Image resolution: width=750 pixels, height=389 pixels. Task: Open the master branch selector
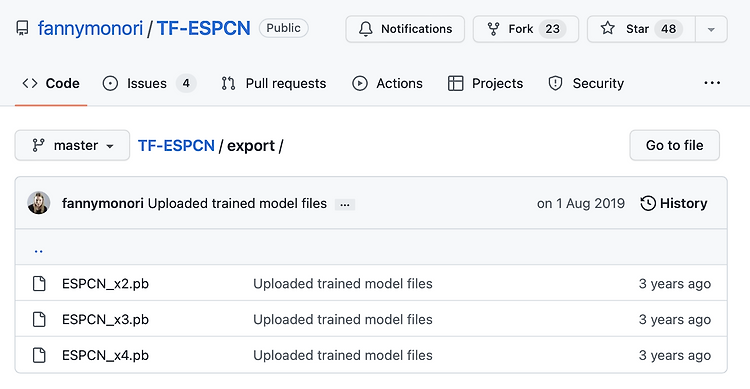(72, 145)
